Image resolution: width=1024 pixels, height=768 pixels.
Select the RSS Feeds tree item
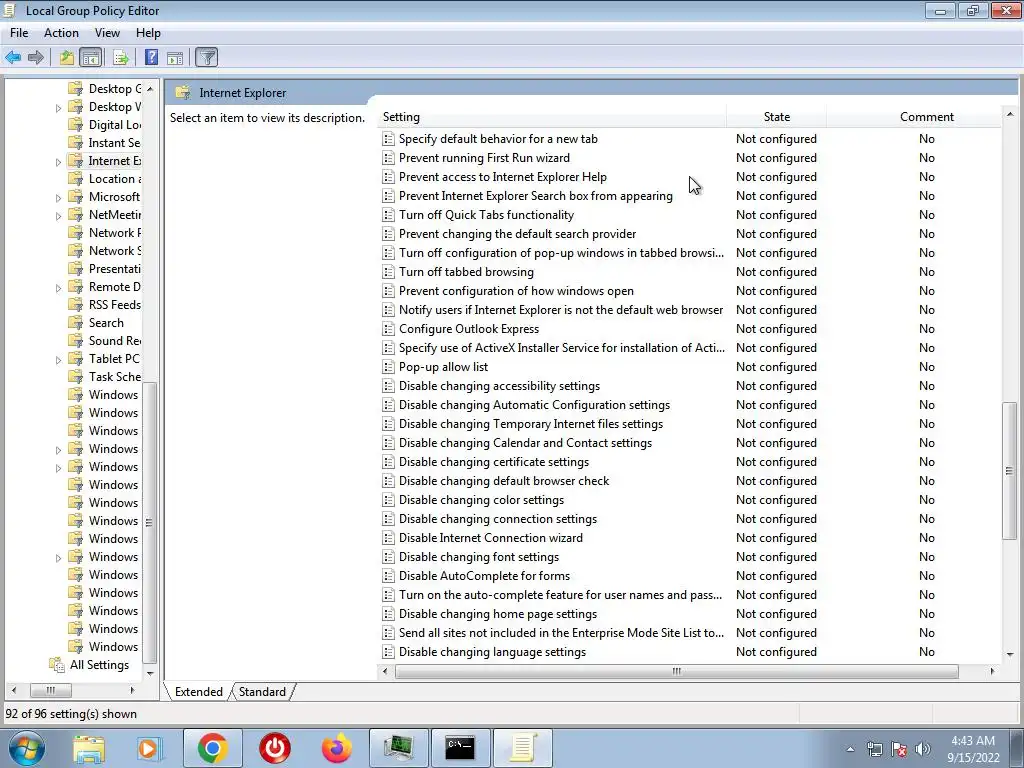114,305
